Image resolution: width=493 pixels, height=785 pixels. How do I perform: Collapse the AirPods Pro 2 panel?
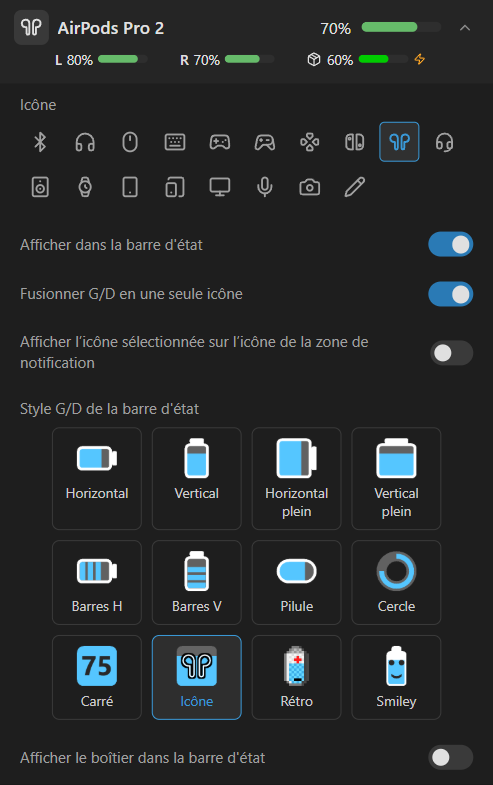[465, 28]
